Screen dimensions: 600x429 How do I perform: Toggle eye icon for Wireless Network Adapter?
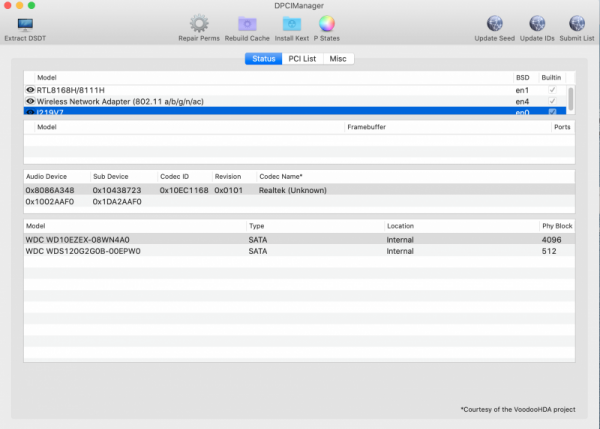click(30, 101)
